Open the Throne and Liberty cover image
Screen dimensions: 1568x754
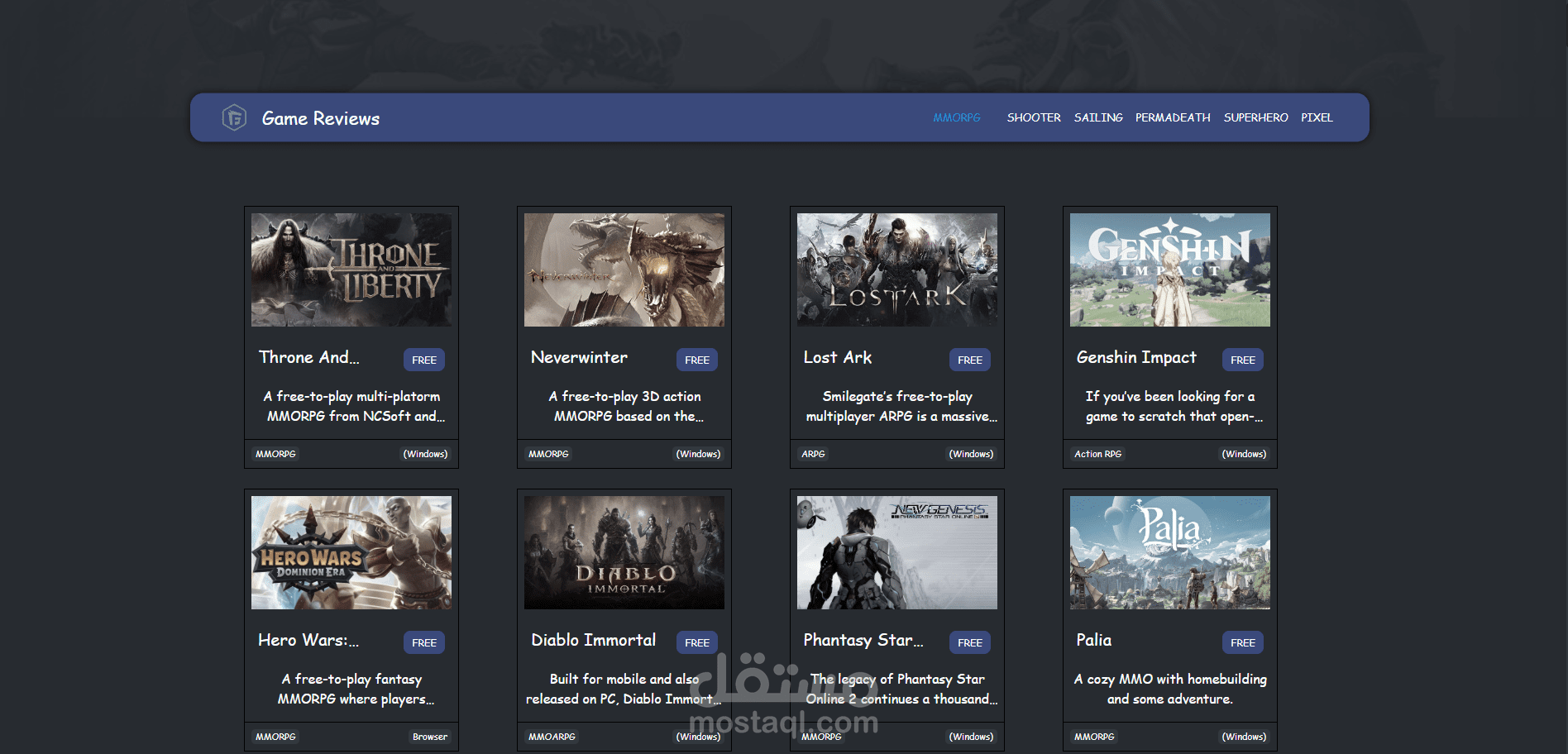[351, 270]
